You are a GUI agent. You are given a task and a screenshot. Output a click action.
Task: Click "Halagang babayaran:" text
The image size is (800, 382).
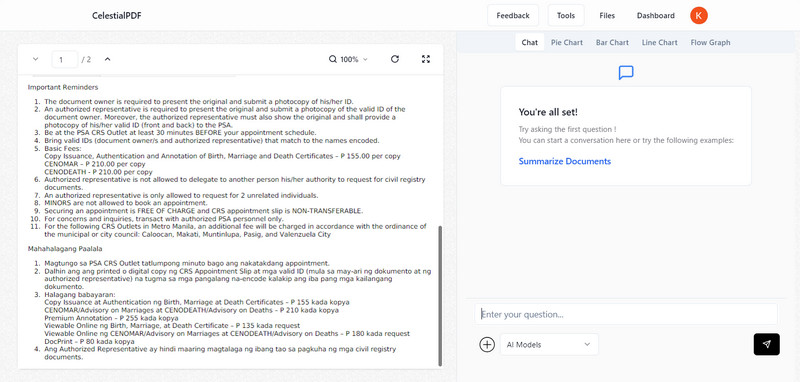tap(80, 294)
